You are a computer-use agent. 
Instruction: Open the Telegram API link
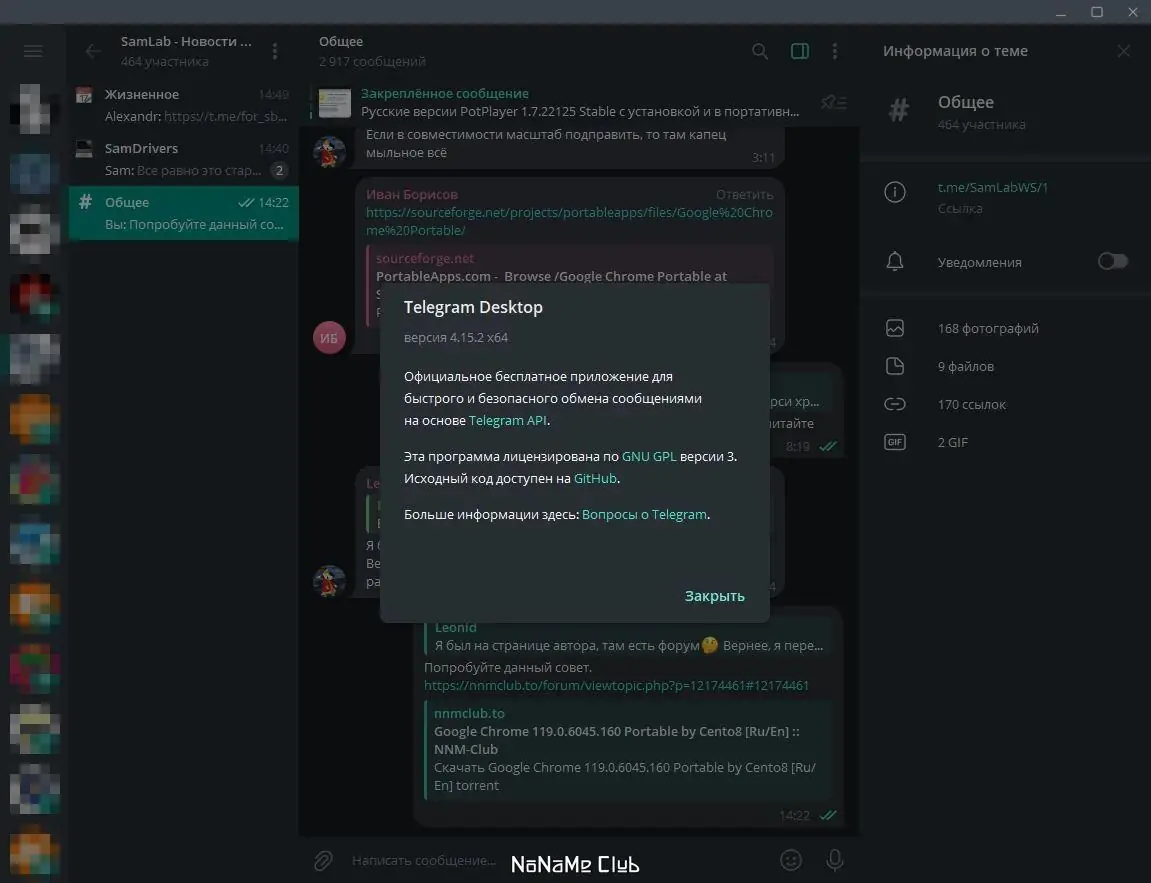click(507, 421)
